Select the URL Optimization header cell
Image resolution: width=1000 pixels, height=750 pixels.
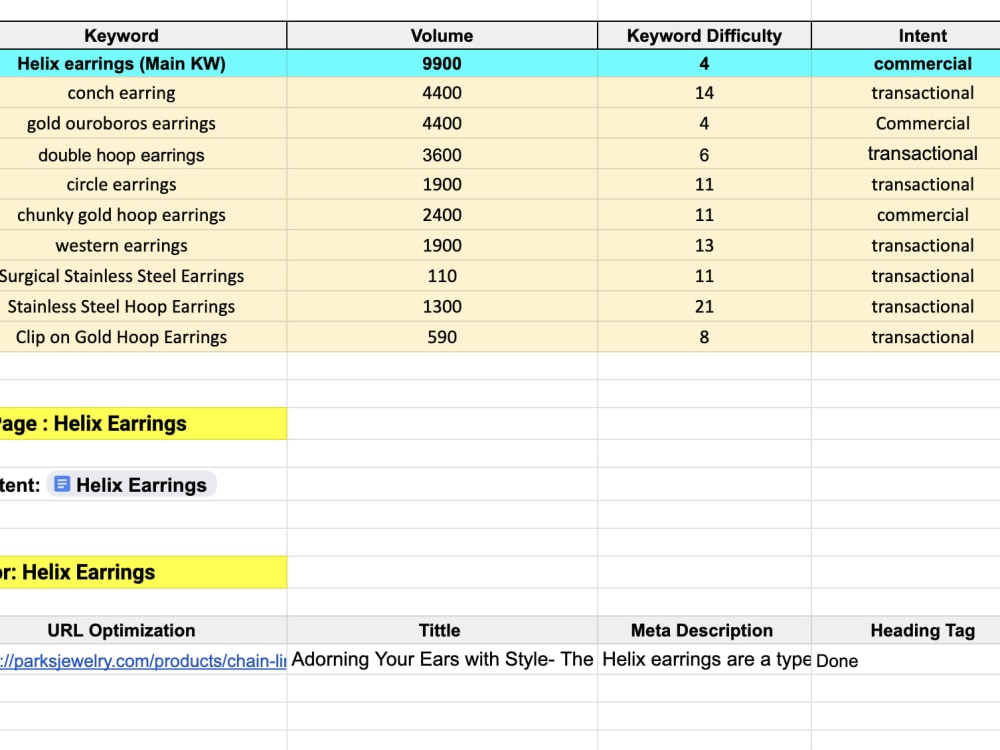(143, 631)
